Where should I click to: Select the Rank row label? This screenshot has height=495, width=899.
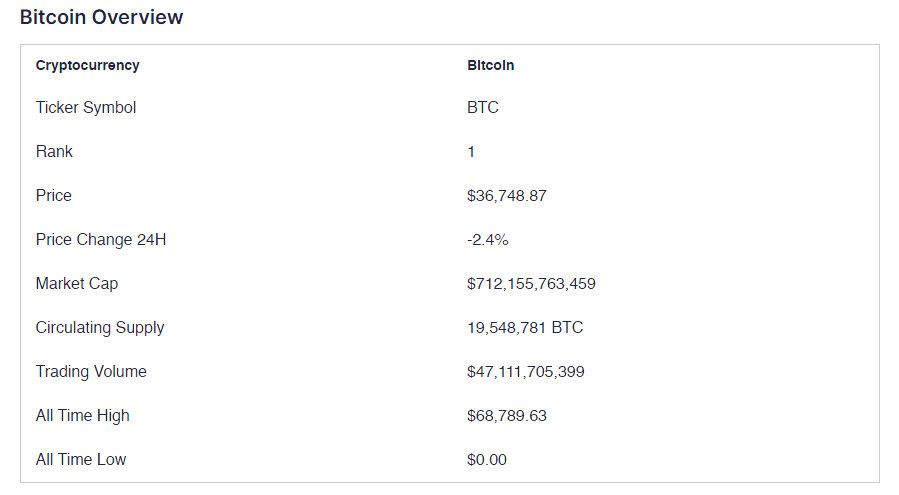tap(54, 152)
